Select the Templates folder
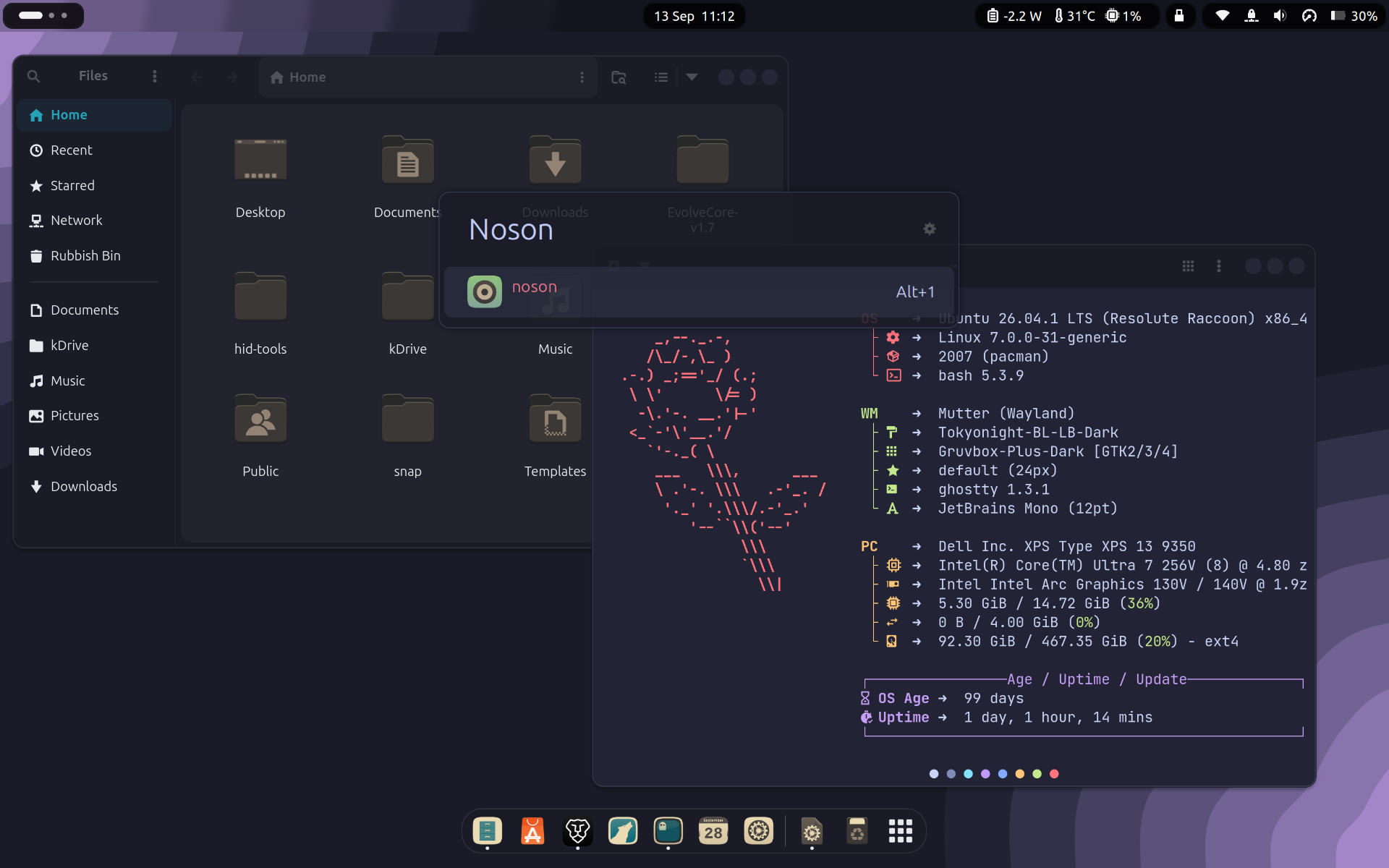The height and width of the screenshot is (868, 1389). [x=556, y=435]
